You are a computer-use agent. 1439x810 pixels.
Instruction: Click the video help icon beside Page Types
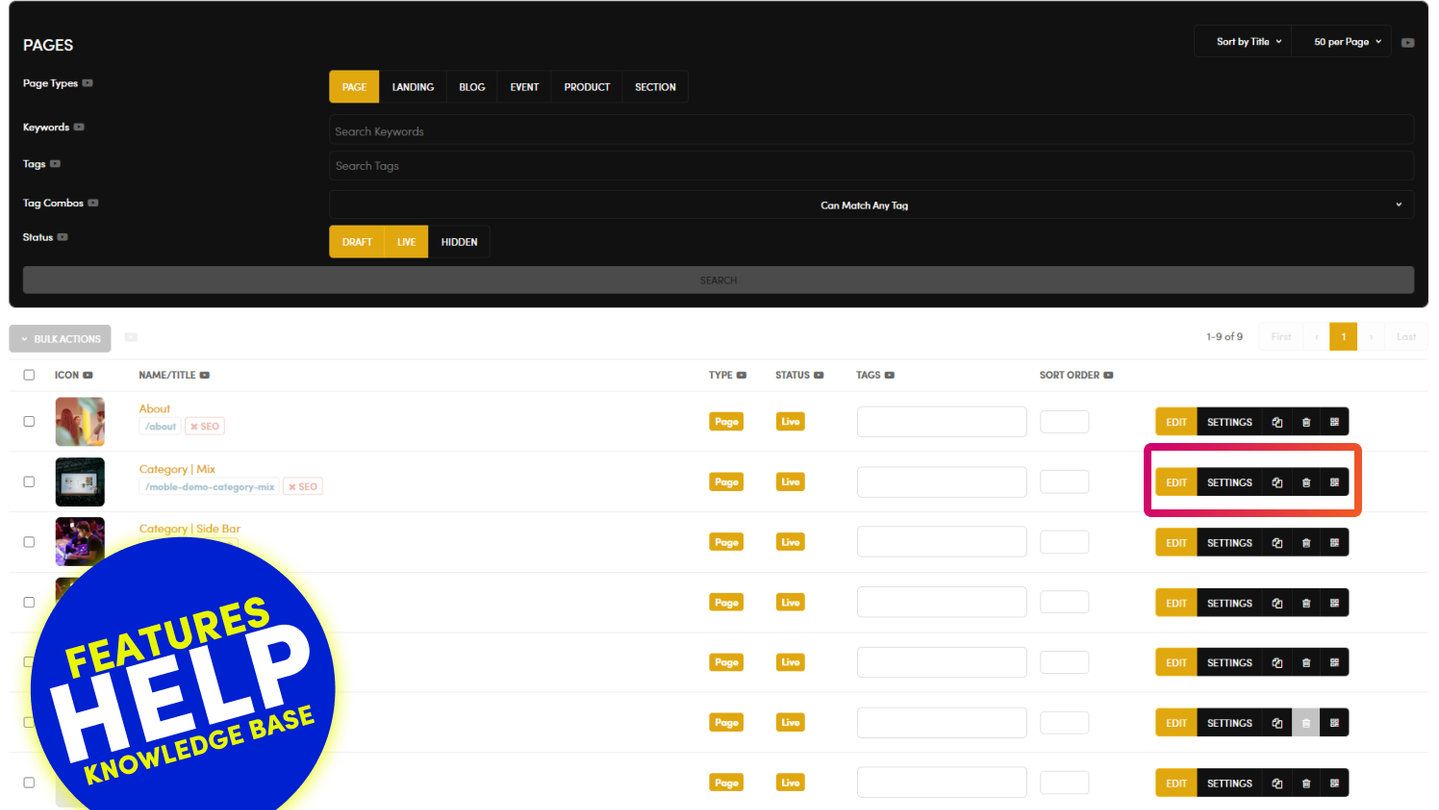88,84
